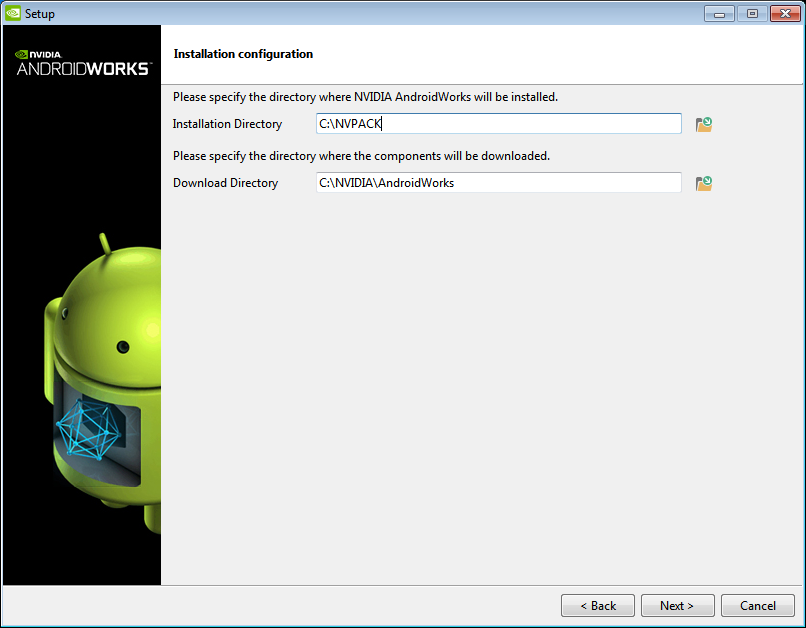806x628 pixels.
Task: Click the Setup window title text
Action: 40,14
